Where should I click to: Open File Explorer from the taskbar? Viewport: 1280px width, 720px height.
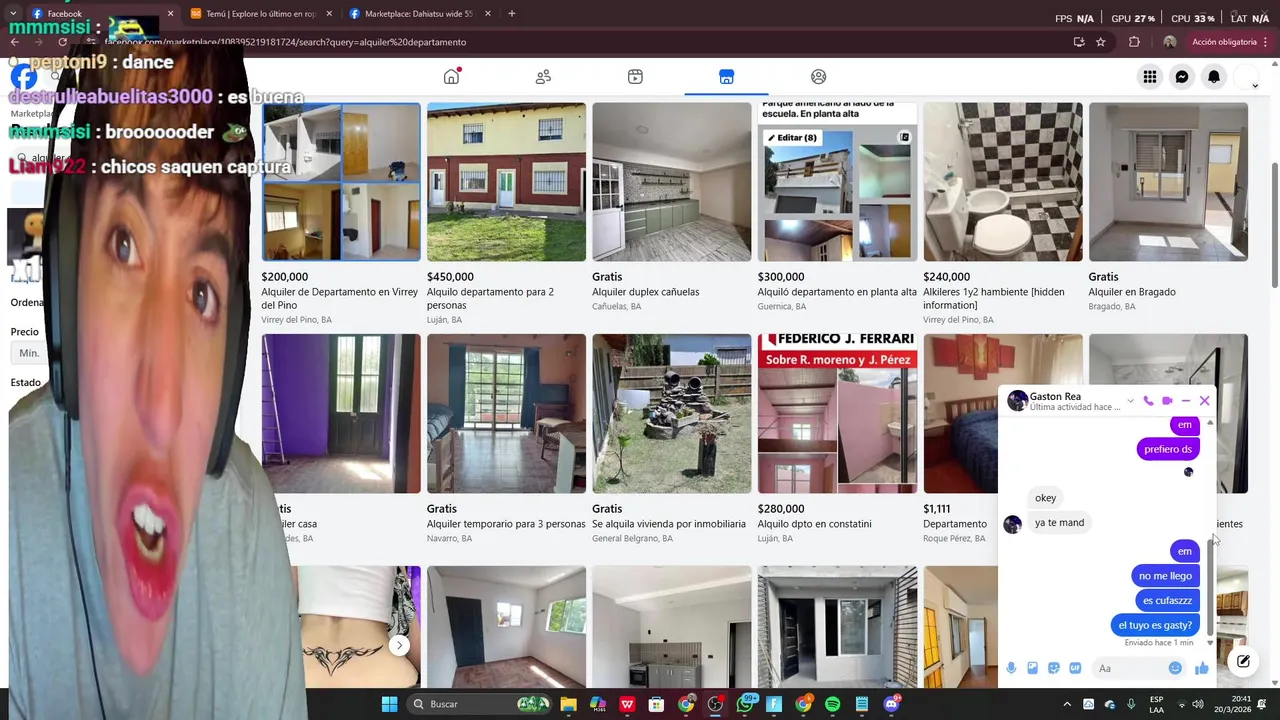pyautogui.click(x=568, y=704)
